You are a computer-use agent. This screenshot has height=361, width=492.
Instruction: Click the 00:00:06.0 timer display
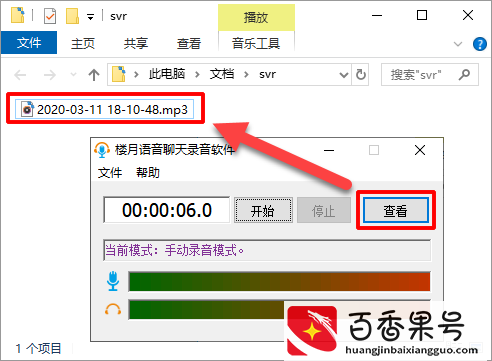coord(167,210)
